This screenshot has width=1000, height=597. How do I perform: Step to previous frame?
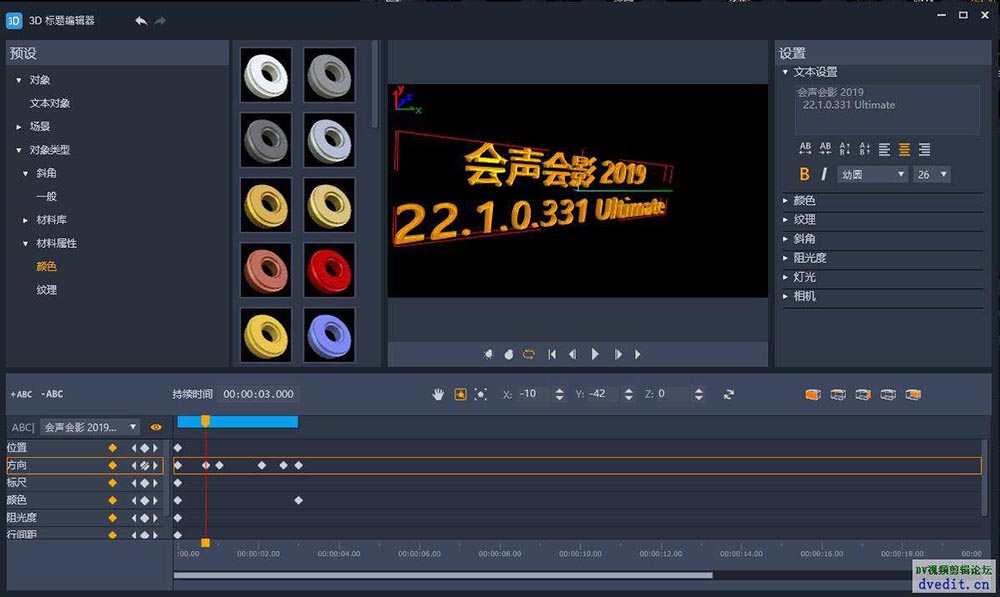pyautogui.click(x=573, y=354)
